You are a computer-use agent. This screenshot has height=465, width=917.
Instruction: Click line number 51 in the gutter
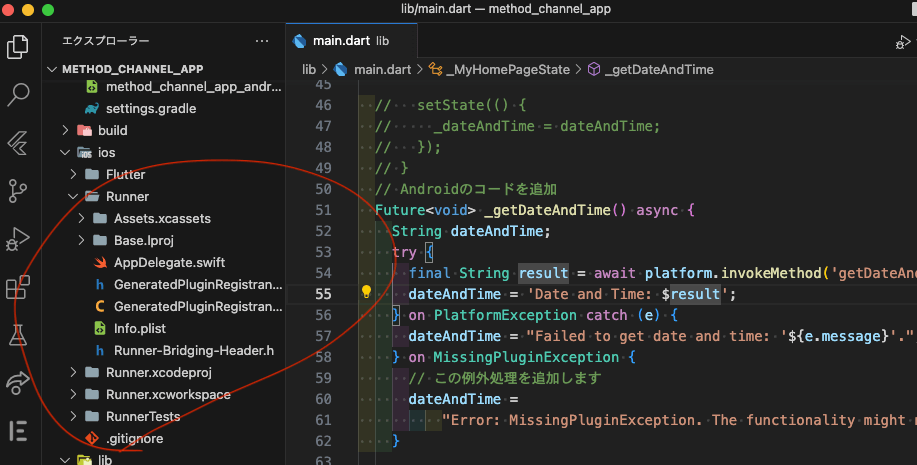pos(323,210)
